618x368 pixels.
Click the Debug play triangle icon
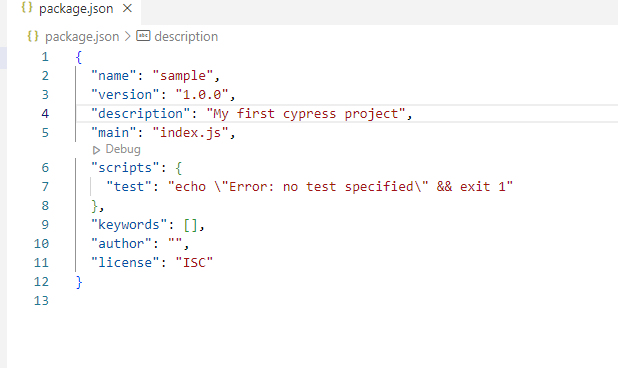(x=96, y=150)
